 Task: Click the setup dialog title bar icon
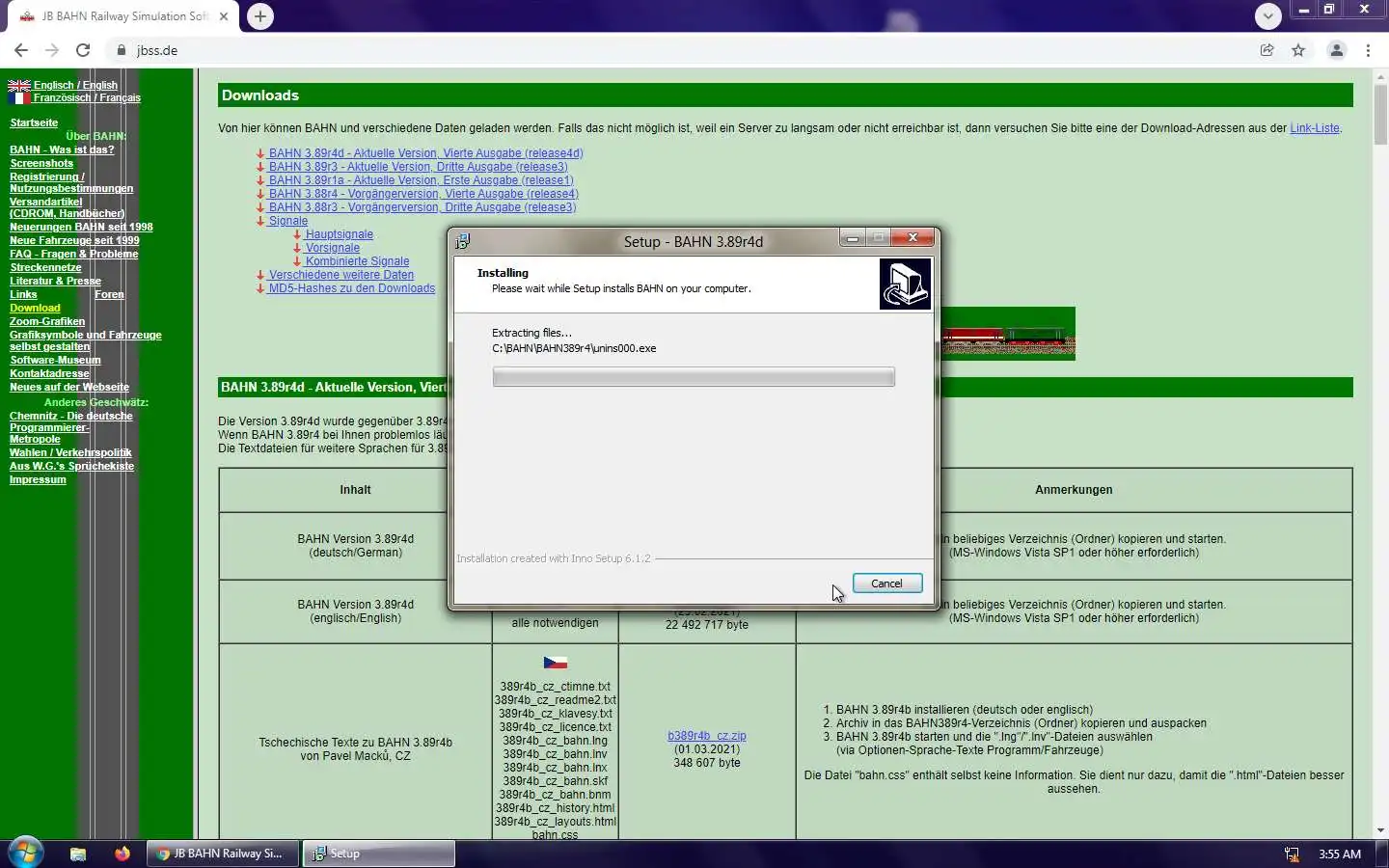point(462,241)
